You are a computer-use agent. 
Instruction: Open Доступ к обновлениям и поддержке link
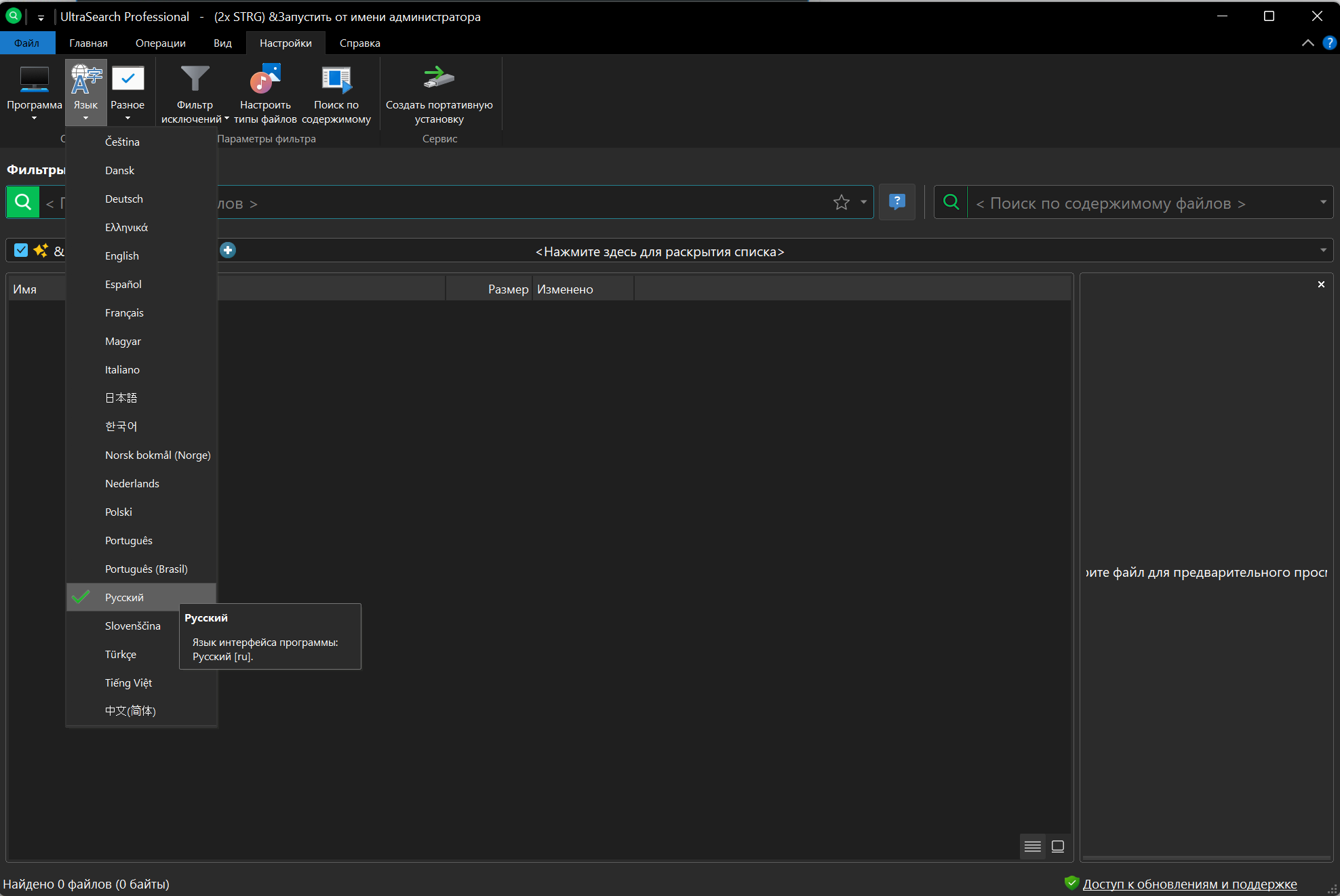(1189, 884)
